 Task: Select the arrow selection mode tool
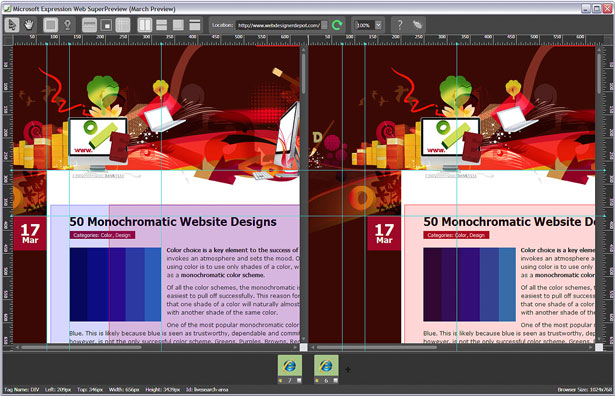click(x=12, y=25)
